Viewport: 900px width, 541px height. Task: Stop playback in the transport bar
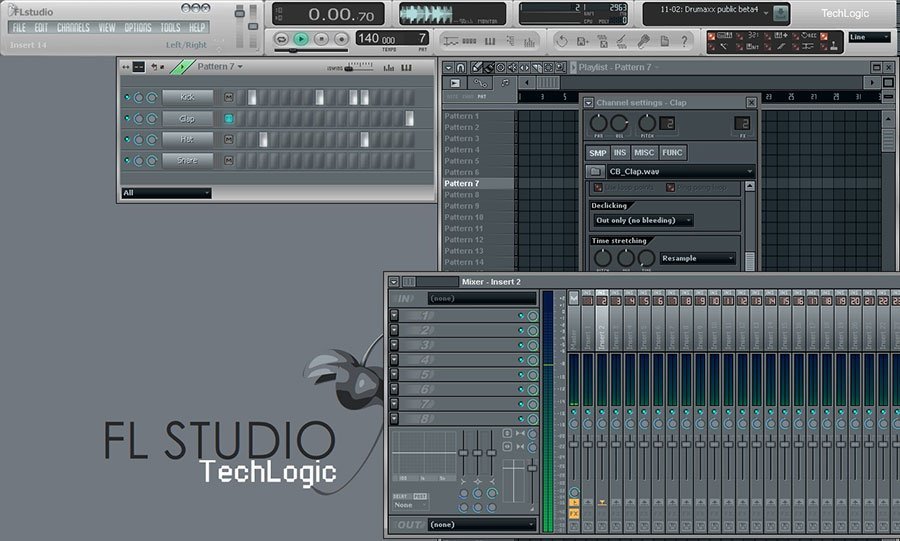321,39
